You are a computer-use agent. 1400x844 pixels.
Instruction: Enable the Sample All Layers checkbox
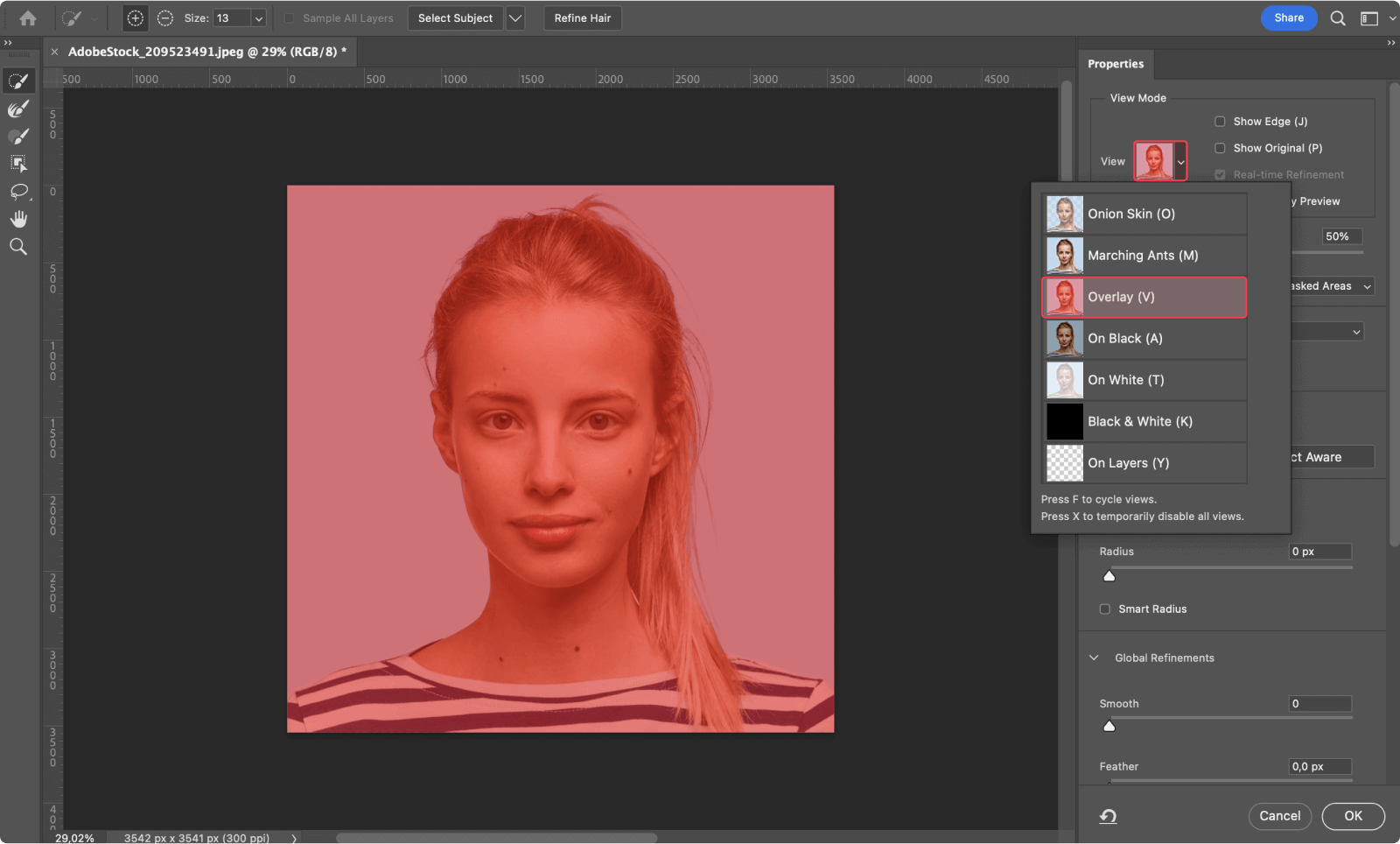click(x=289, y=18)
